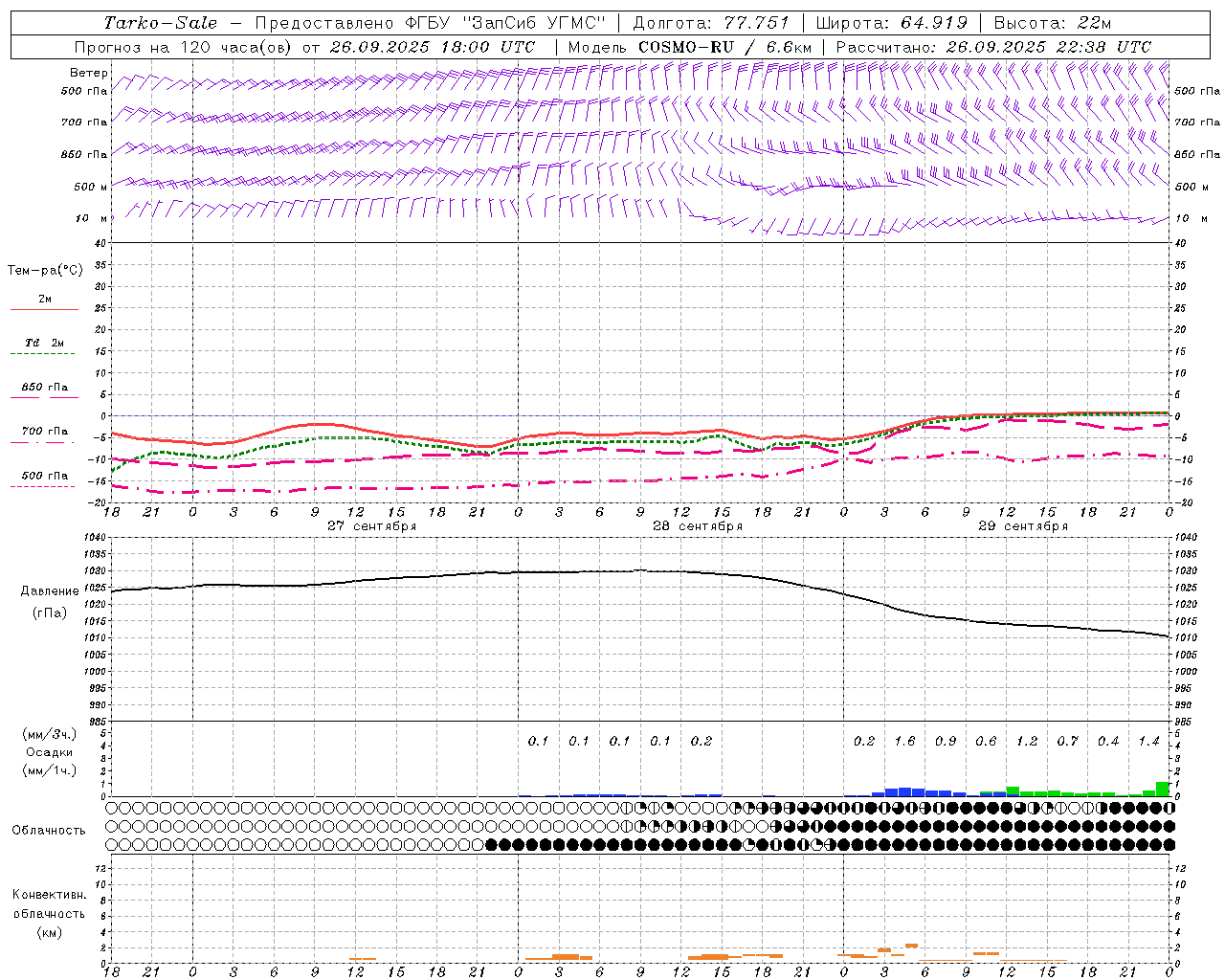
Task: Click the 27 сентября date label
Action: point(371,526)
